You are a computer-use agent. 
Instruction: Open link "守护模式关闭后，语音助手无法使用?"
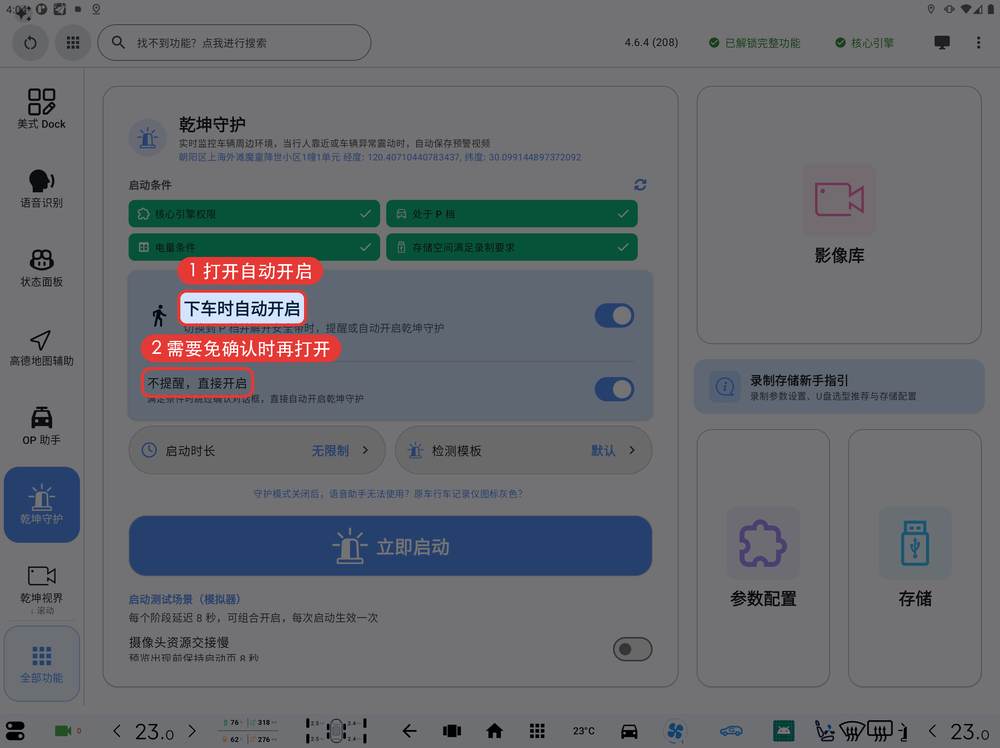click(x=332, y=494)
